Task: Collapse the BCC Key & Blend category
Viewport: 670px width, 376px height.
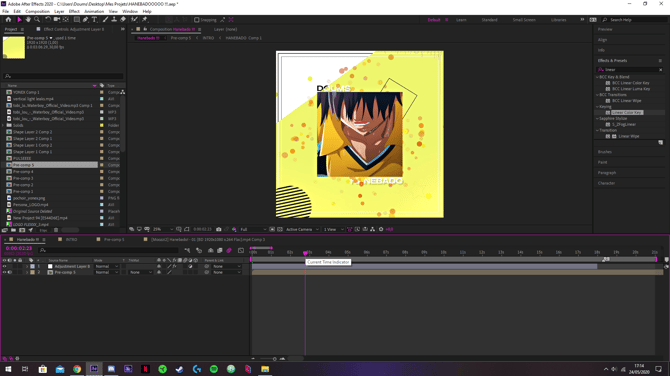Action: point(597,77)
